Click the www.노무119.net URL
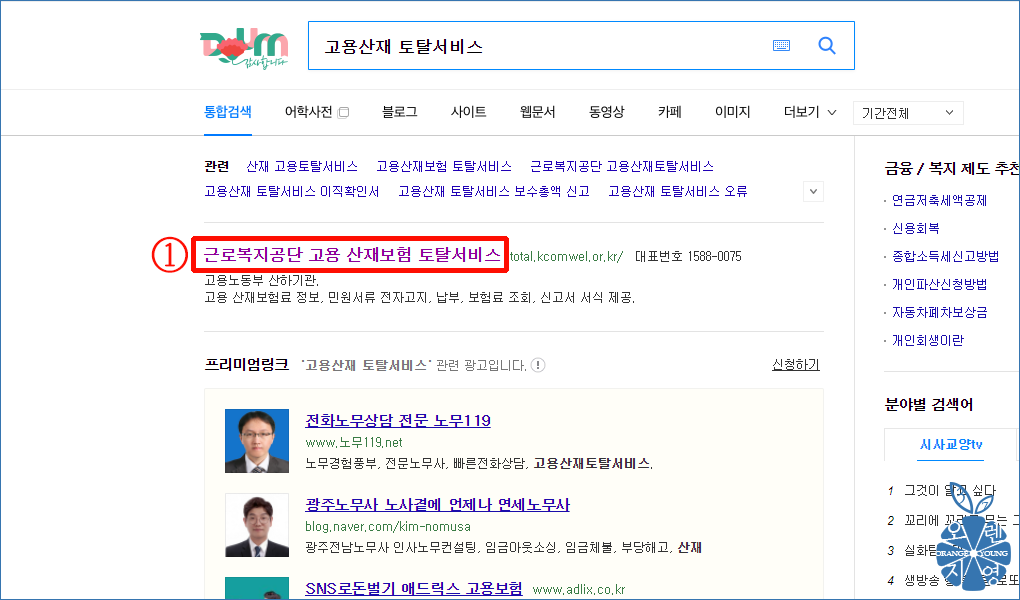 tap(354, 443)
